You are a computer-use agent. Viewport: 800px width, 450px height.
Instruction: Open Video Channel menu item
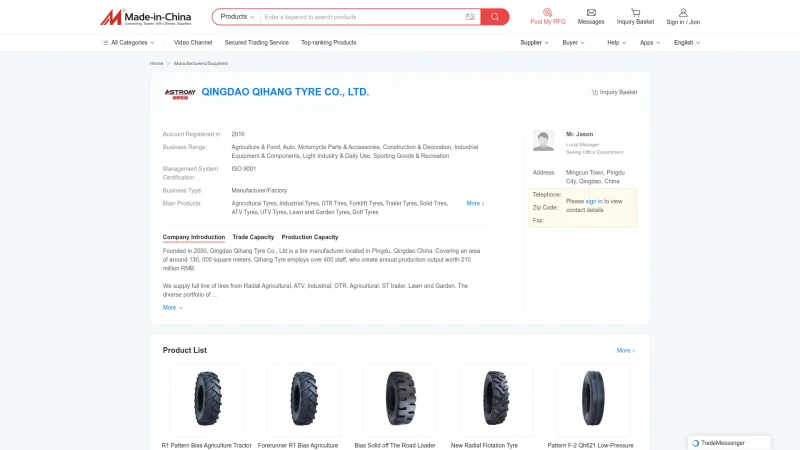coord(193,43)
